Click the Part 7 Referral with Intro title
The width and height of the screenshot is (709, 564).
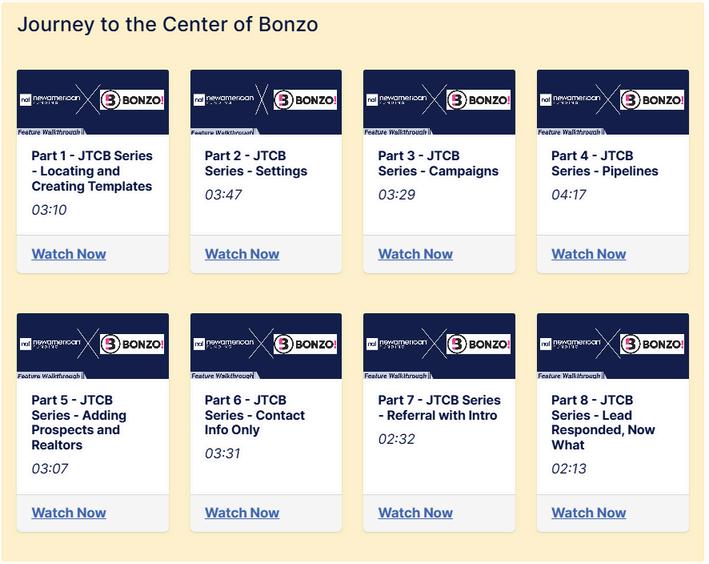click(439, 408)
